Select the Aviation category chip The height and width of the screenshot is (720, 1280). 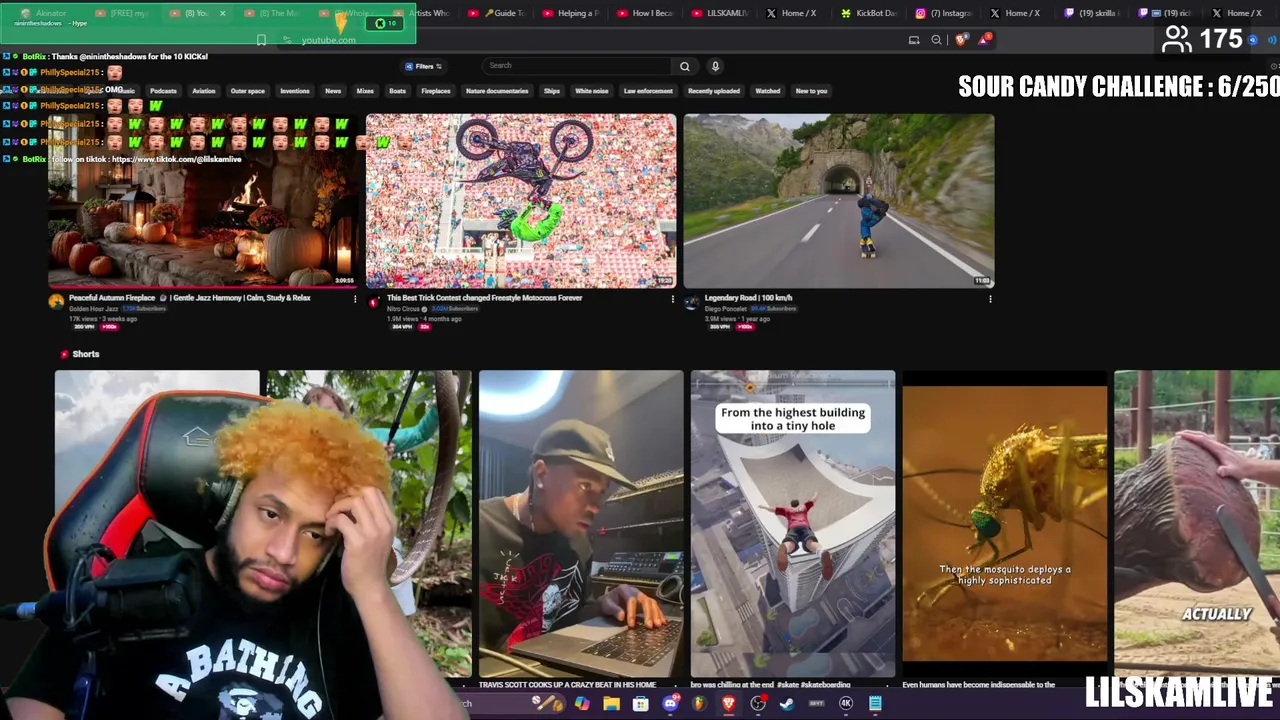pos(204,91)
